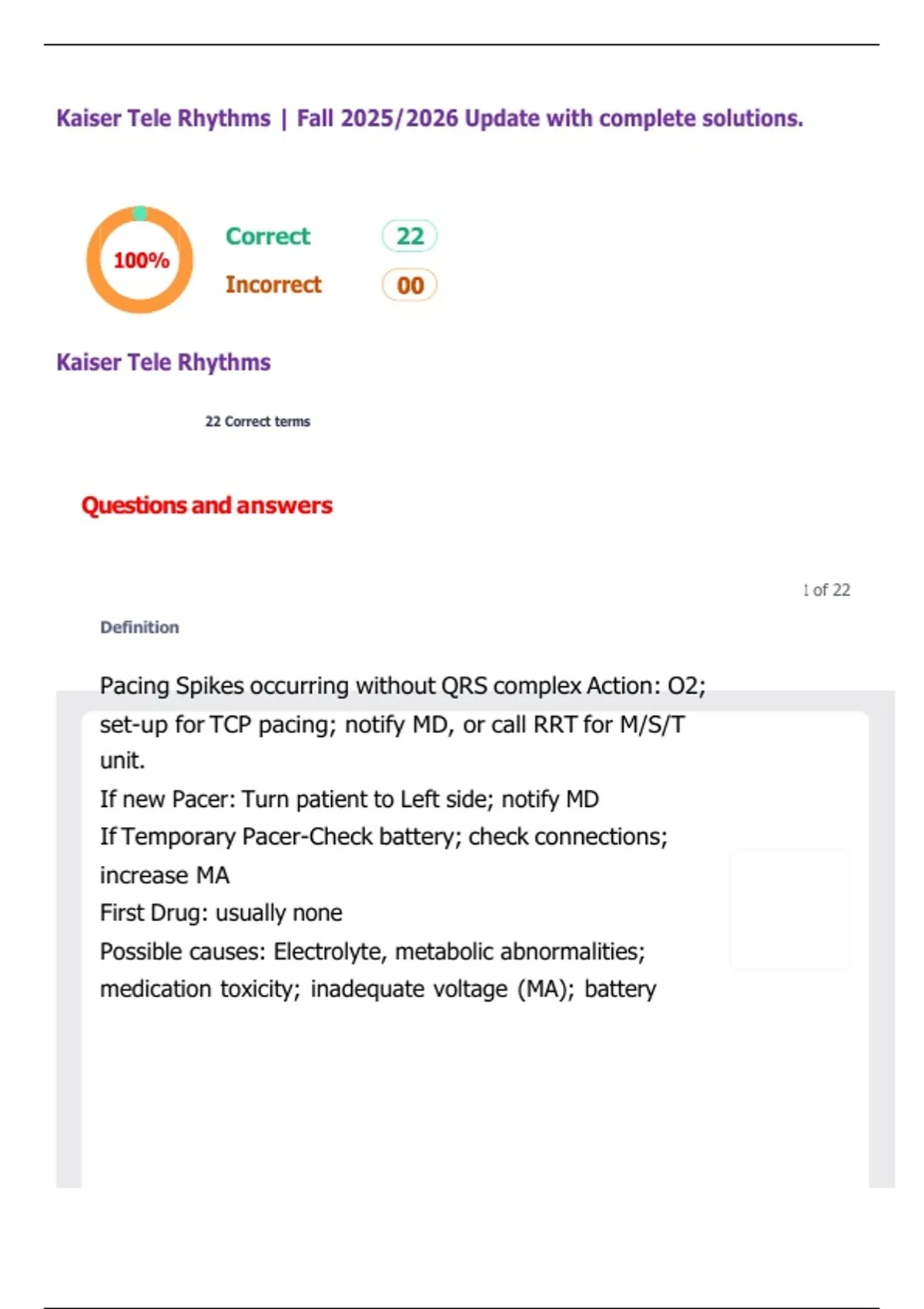924x1309 pixels.
Task: Click the orange Incorrect label
Action: tap(273, 285)
